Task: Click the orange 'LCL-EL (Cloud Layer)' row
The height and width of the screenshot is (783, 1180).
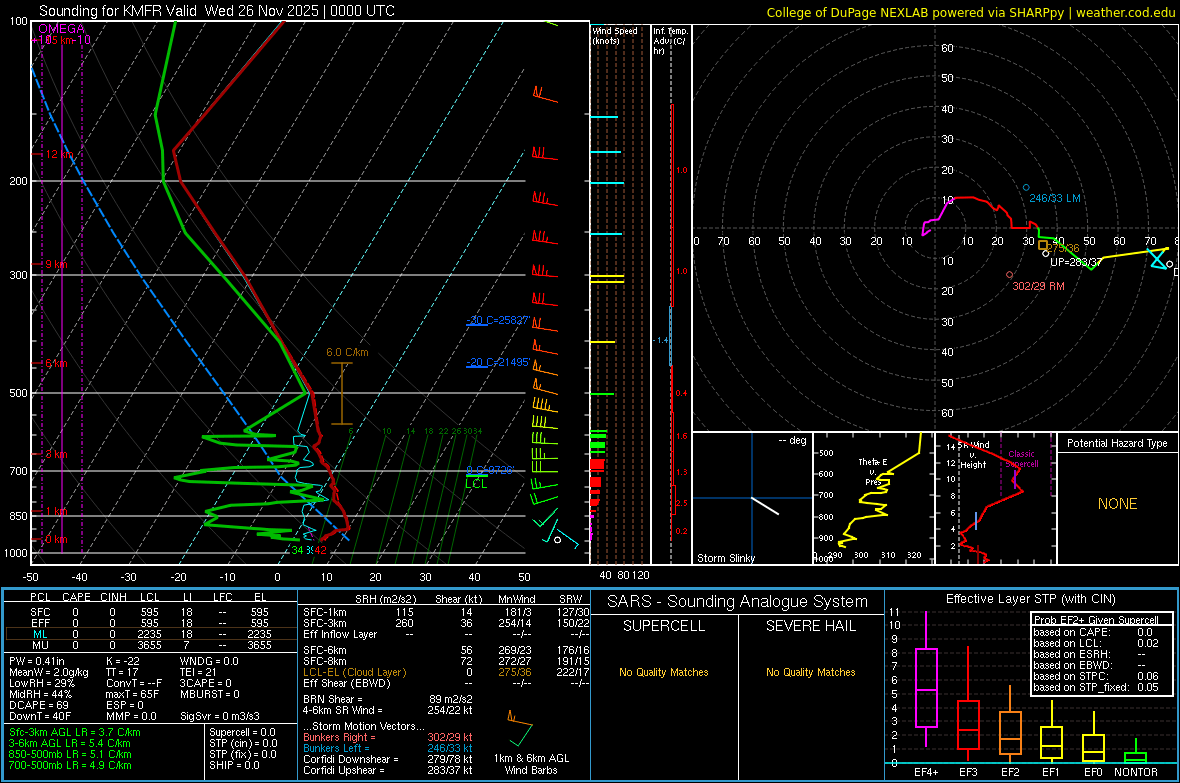Action: (x=446, y=672)
